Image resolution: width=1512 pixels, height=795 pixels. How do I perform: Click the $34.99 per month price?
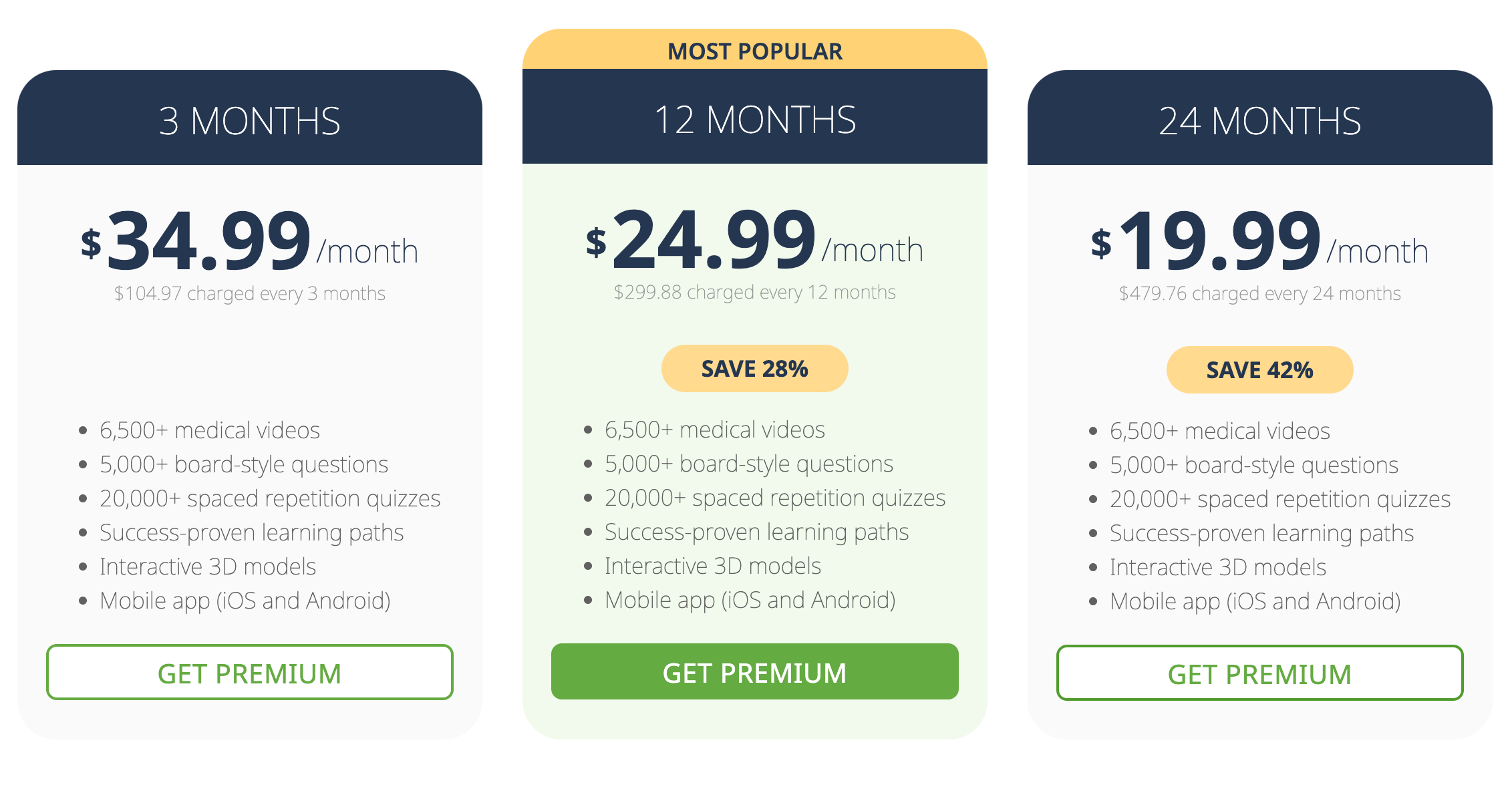[x=249, y=241]
